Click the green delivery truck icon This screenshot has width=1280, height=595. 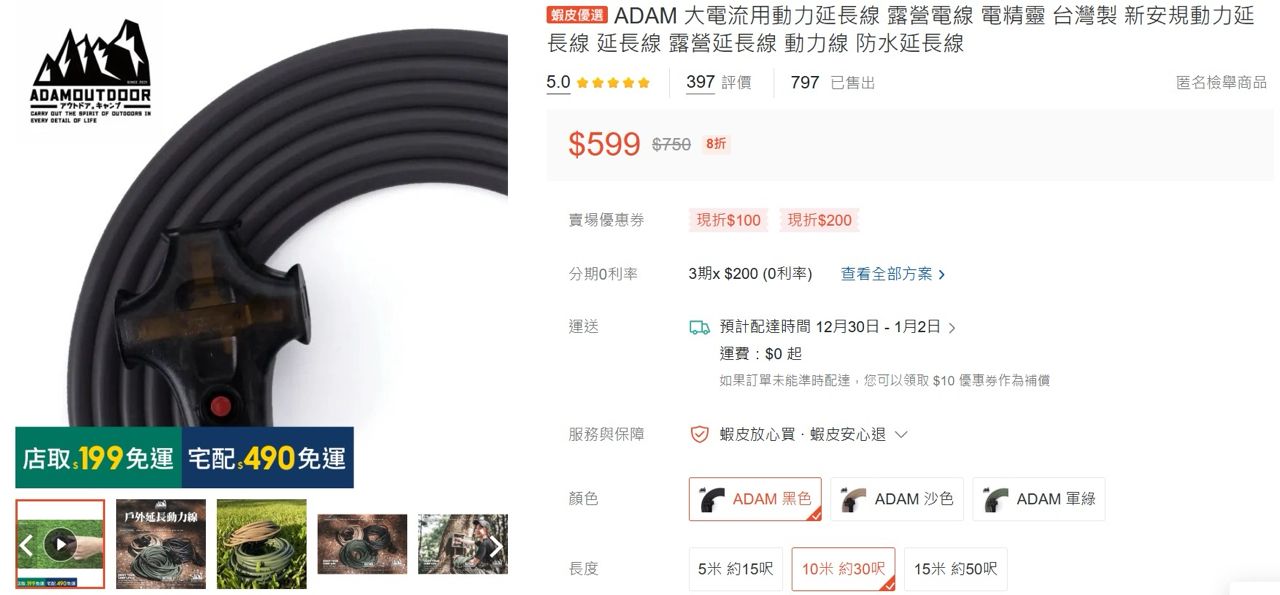click(700, 327)
